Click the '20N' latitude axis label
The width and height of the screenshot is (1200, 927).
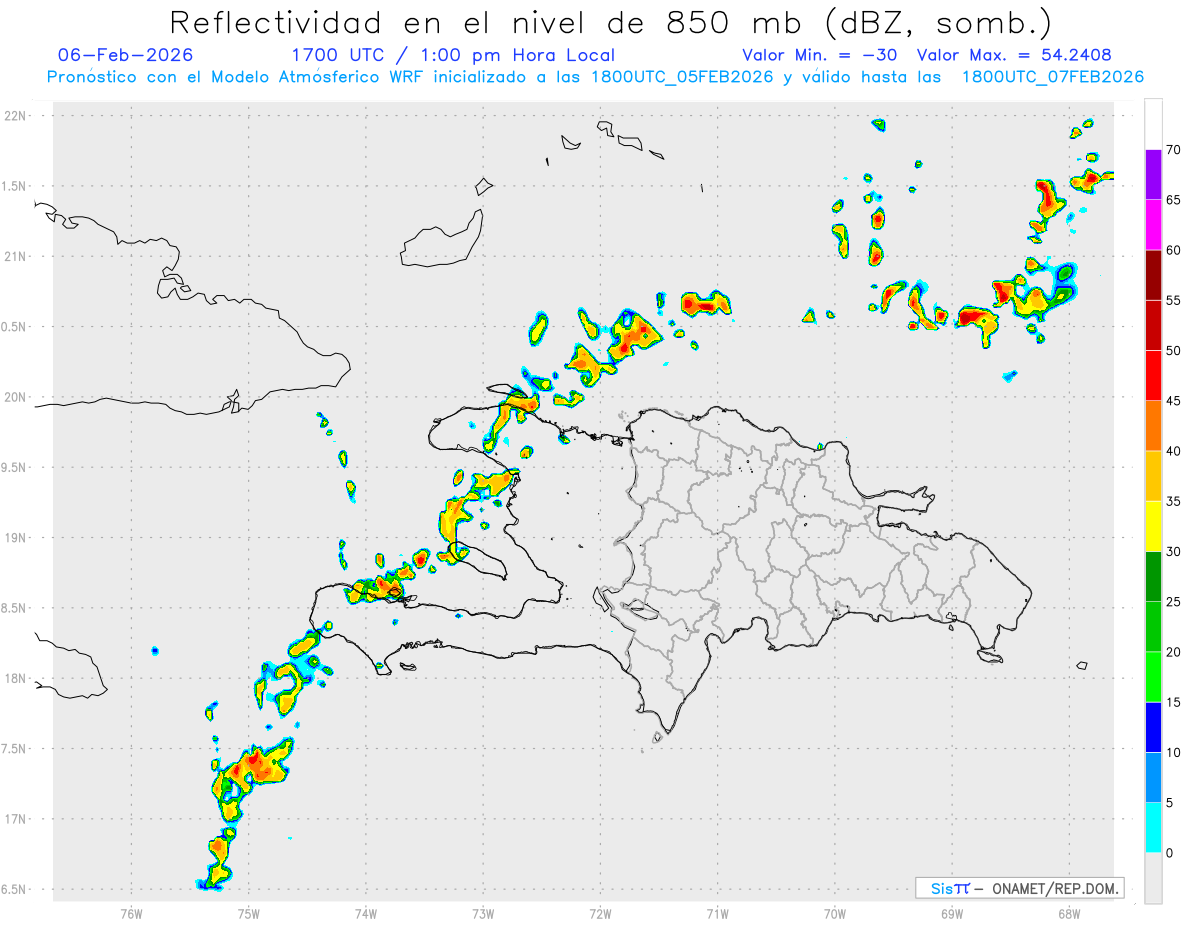[16, 397]
